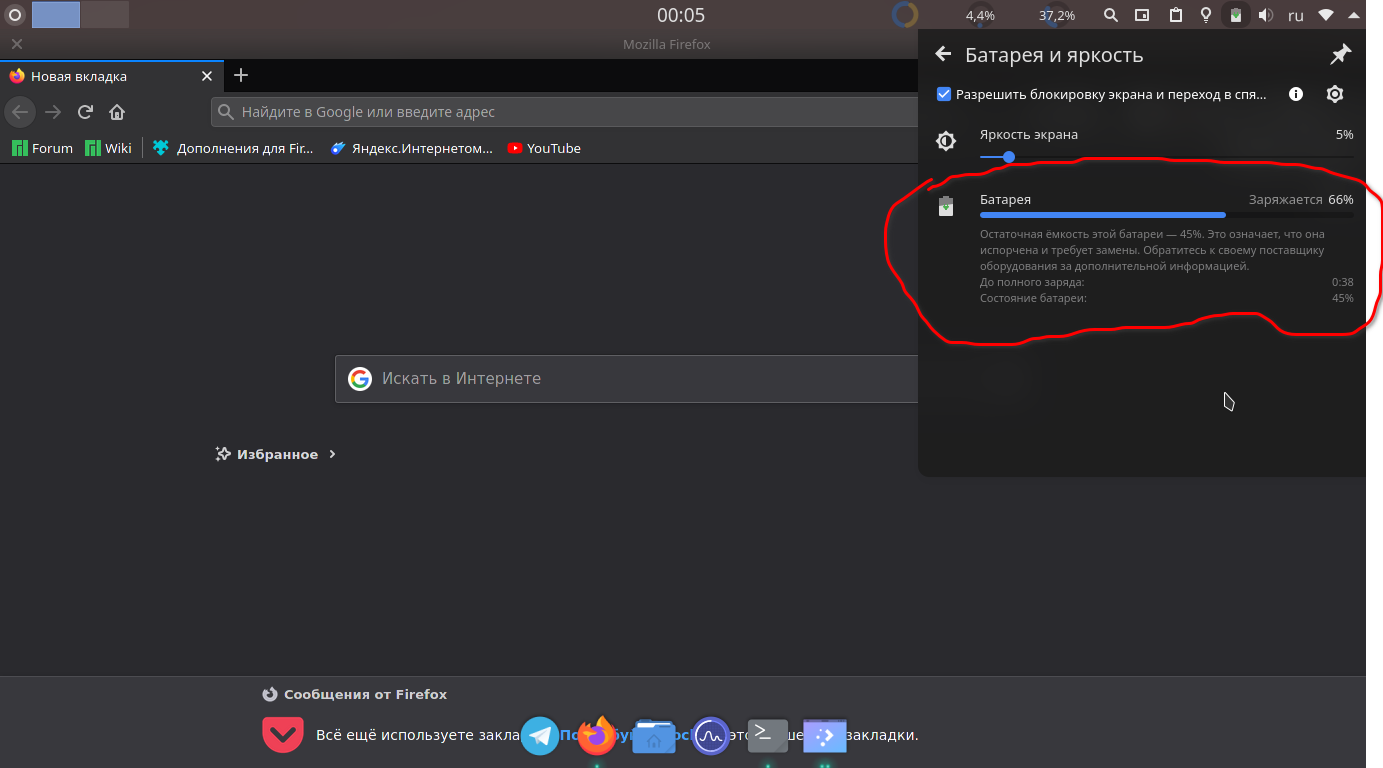Open the lightbulb notification tray icon
The height and width of the screenshot is (768, 1383).
[x=1206, y=15]
